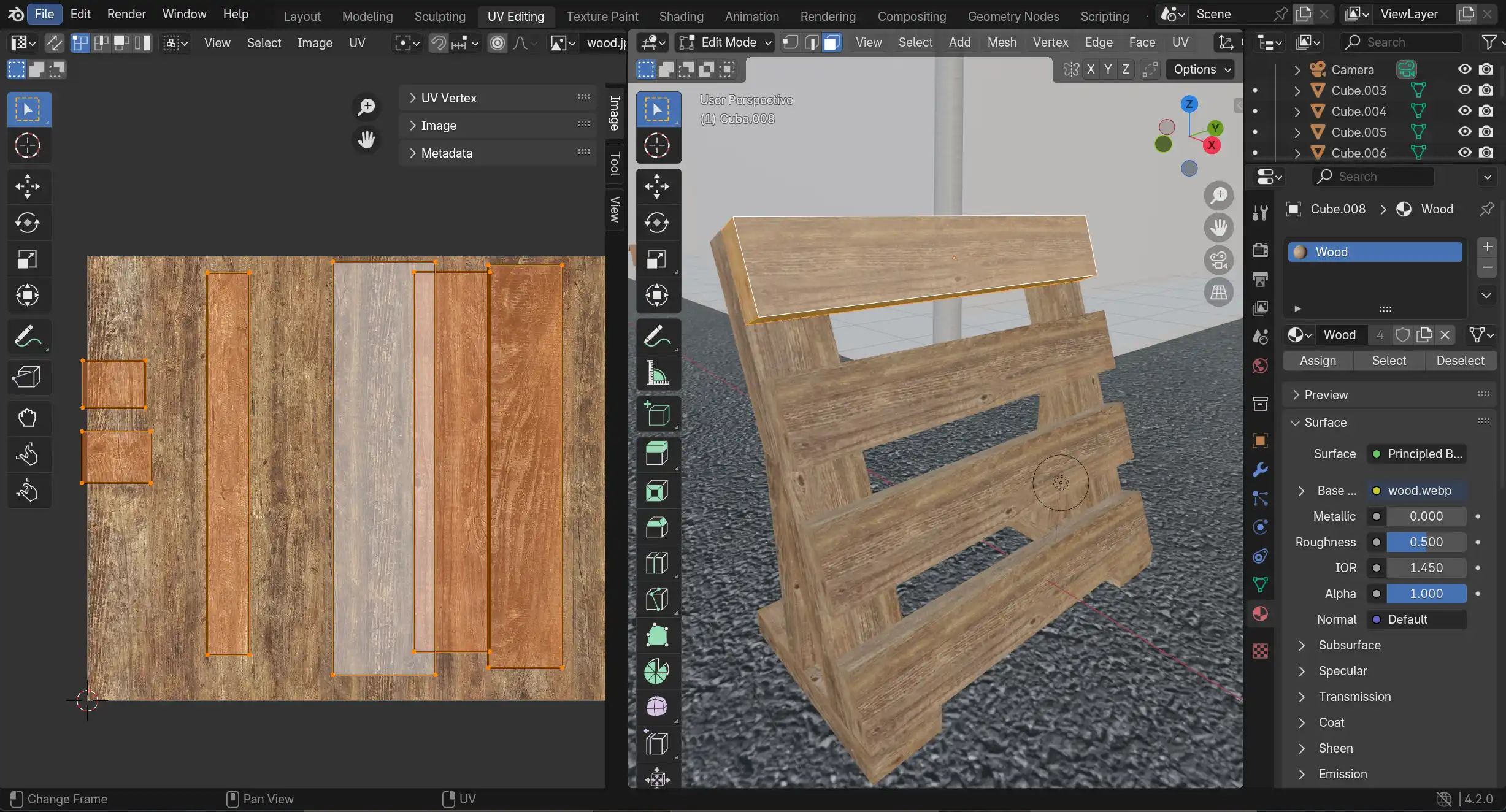Toggle visibility of Cube.006 object
The height and width of the screenshot is (812, 1506).
(1463, 153)
